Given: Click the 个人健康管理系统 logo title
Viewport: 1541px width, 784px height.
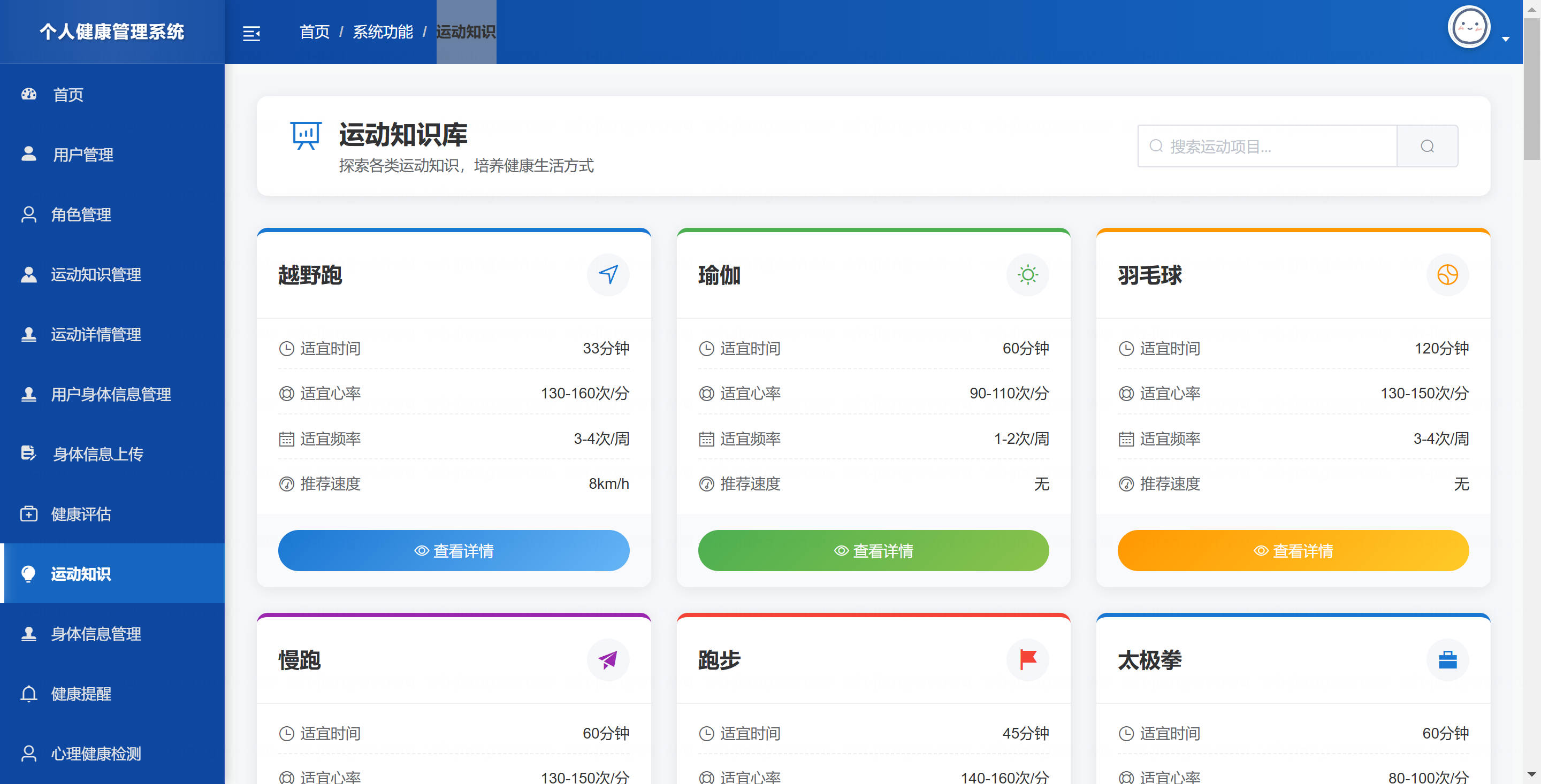Looking at the screenshot, I should coord(112,32).
